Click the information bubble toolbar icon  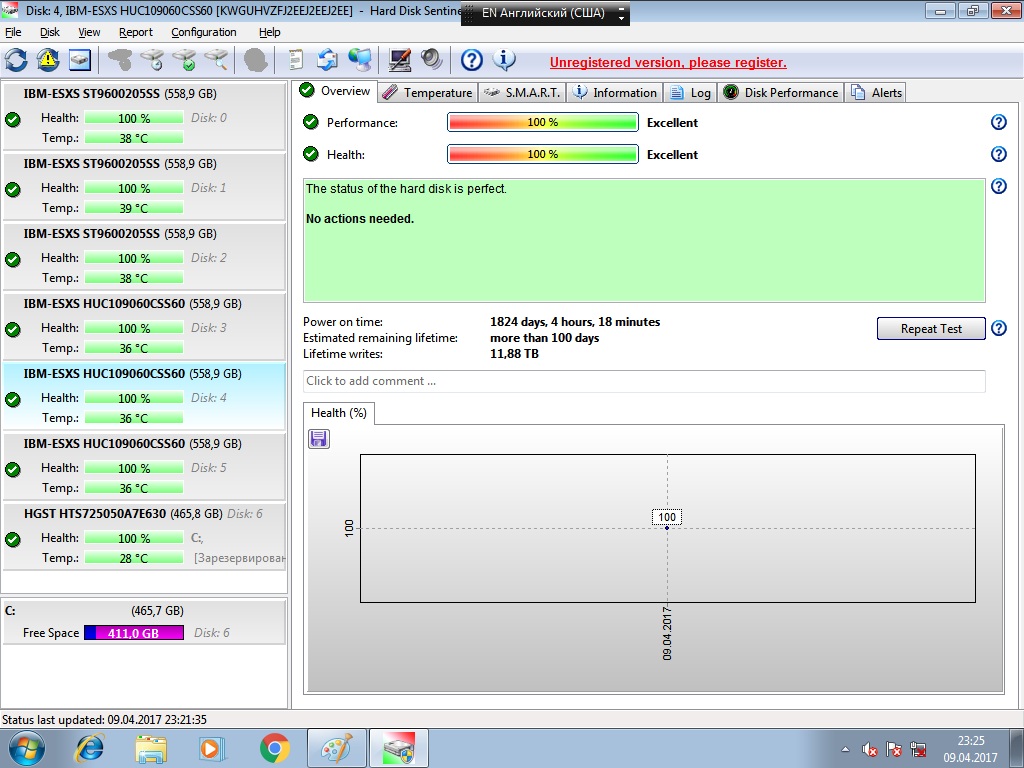pyautogui.click(x=504, y=60)
